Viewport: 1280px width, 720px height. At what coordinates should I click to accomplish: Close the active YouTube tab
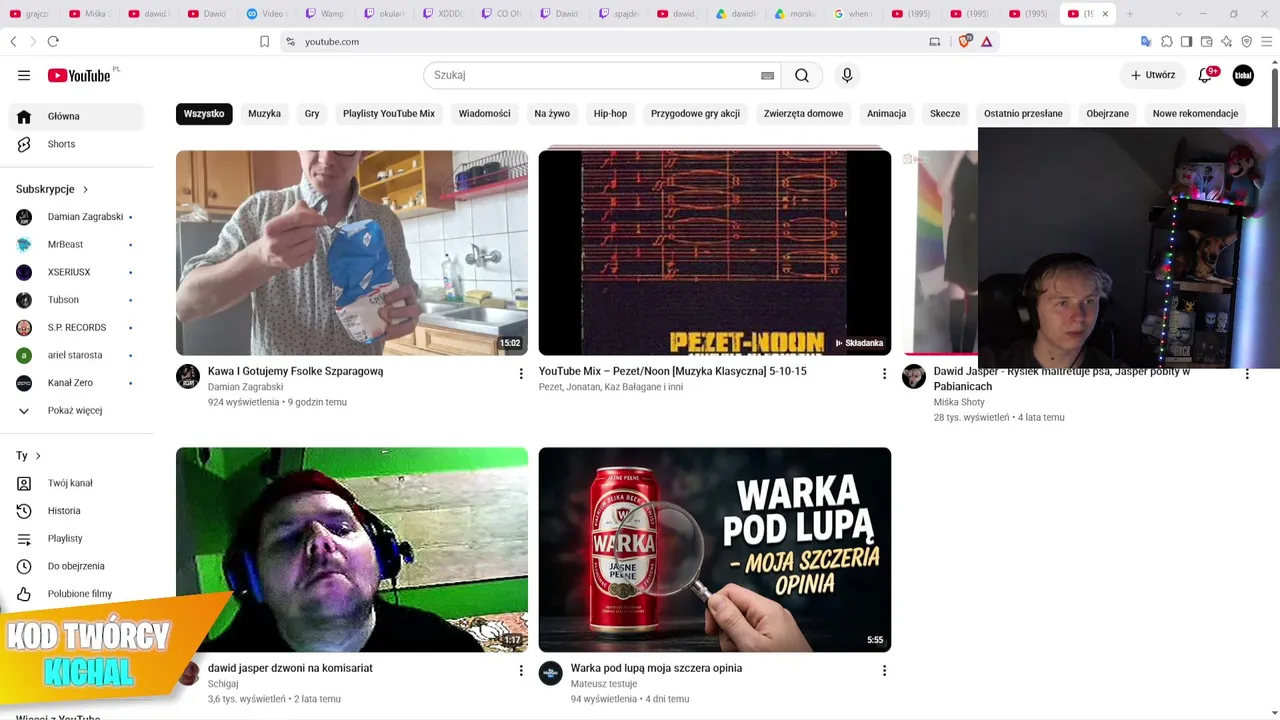tap(1105, 14)
